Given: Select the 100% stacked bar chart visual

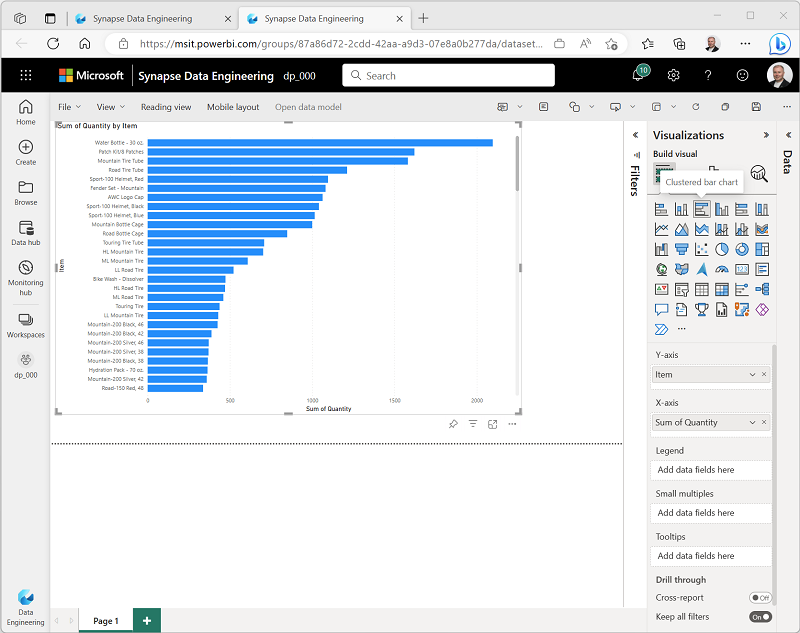Looking at the screenshot, I should pos(742,209).
